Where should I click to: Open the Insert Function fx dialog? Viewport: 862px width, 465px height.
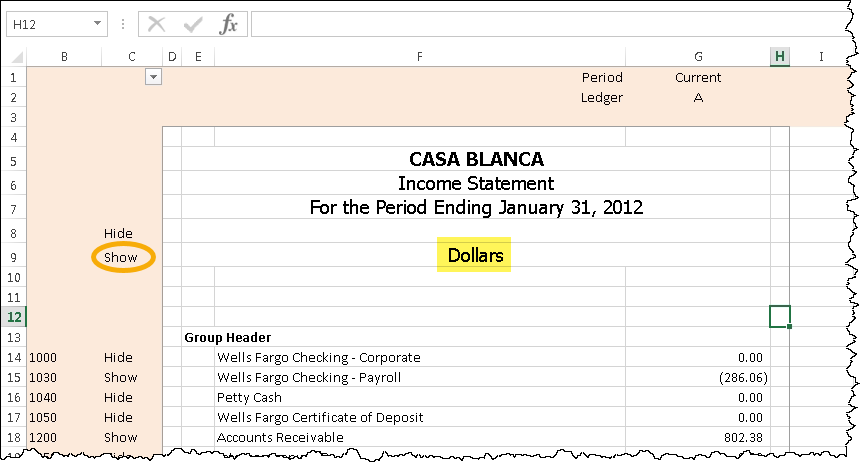pyautogui.click(x=229, y=23)
